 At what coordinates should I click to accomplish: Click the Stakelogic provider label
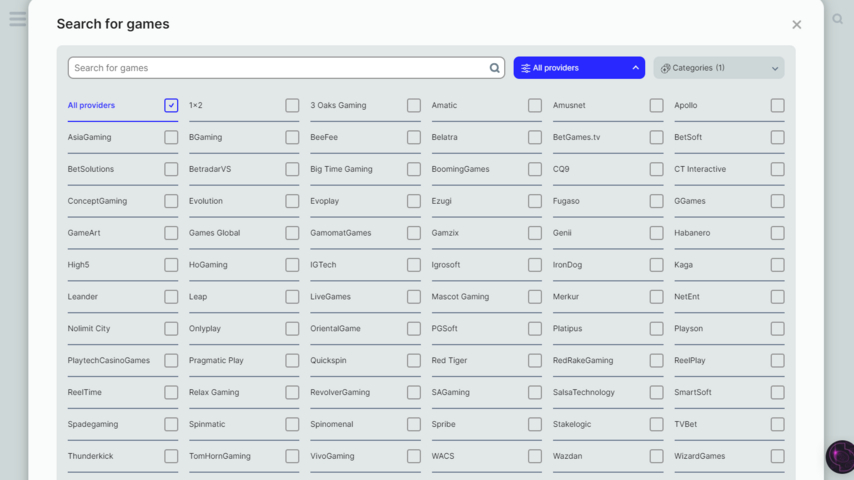tap(572, 424)
